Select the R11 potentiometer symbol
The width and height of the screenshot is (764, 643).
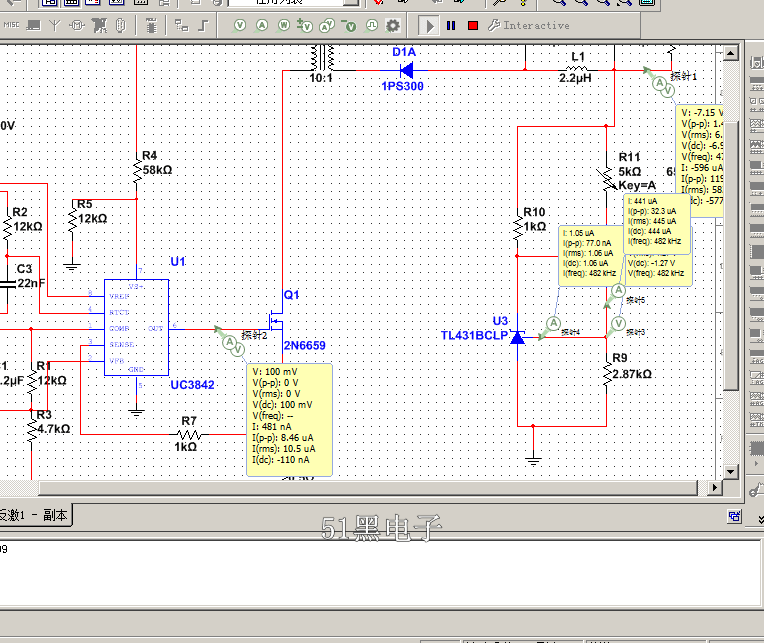[x=607, y=178]
